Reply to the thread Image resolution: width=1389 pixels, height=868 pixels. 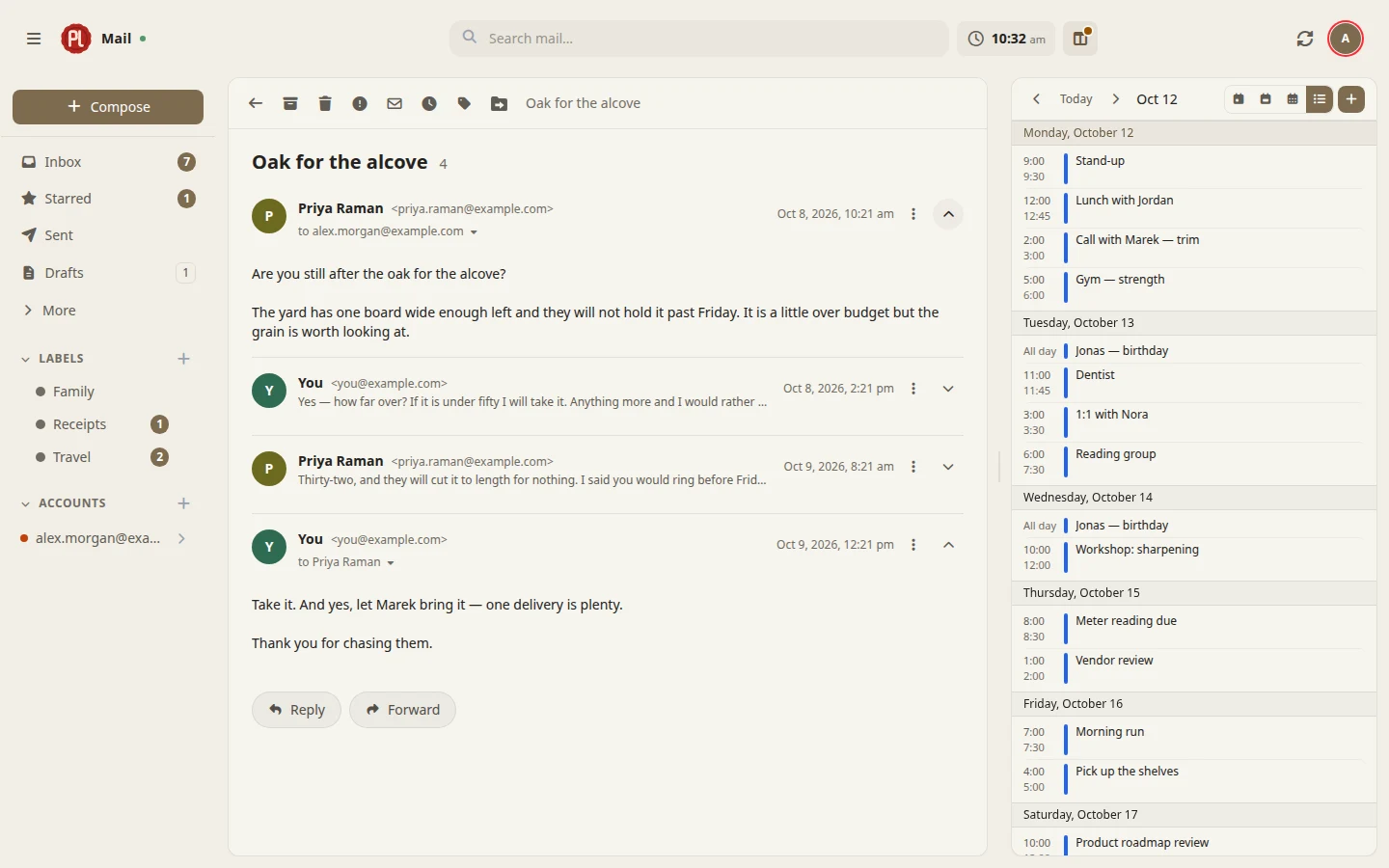coord(296,710)
